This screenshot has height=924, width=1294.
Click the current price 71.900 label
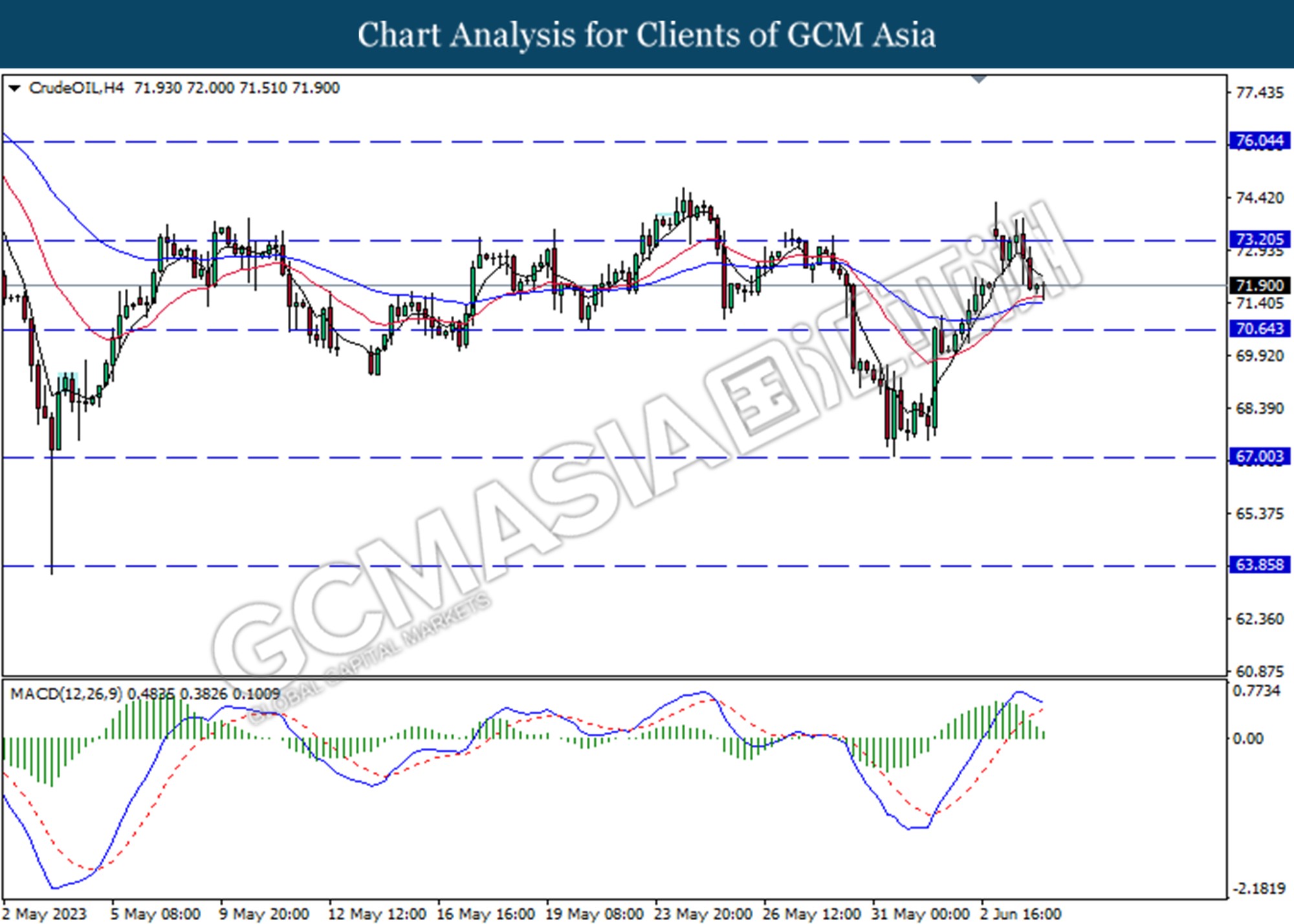(1259, 285)
